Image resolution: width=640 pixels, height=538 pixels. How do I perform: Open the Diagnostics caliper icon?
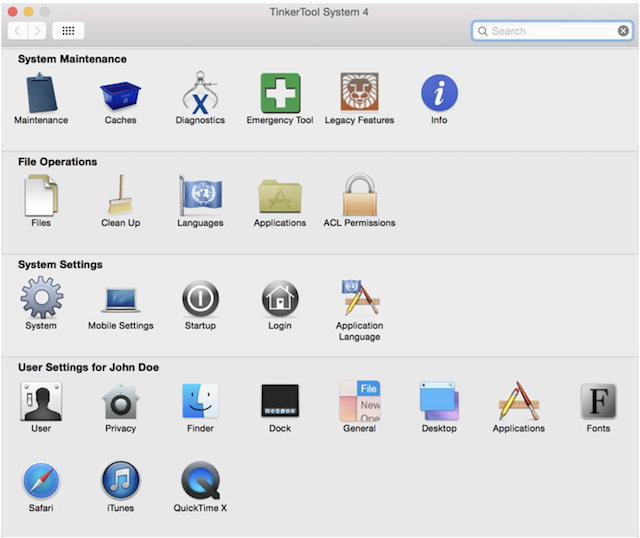(x=200, y=94)
